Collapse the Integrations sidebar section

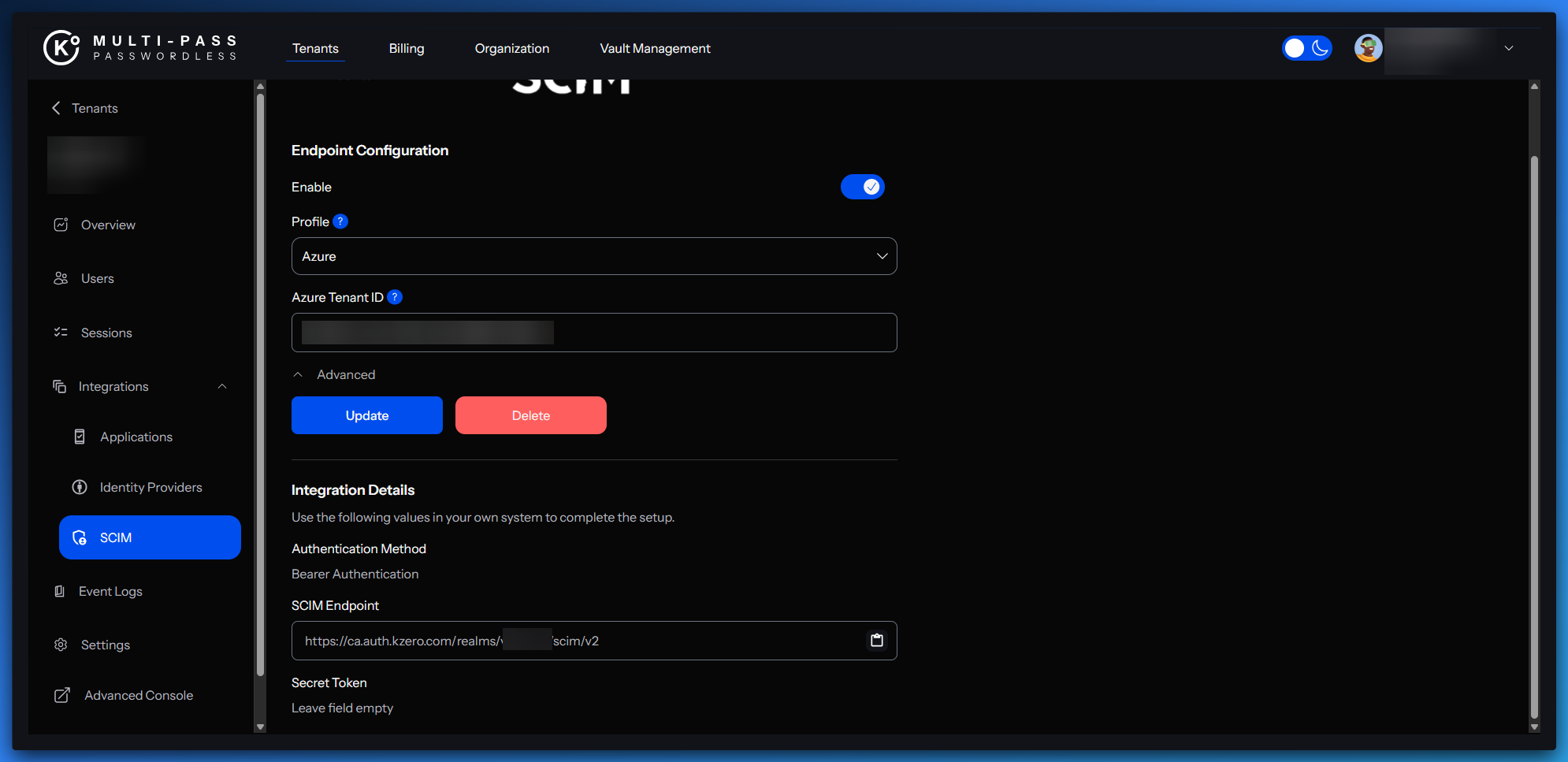click(222, 387)
